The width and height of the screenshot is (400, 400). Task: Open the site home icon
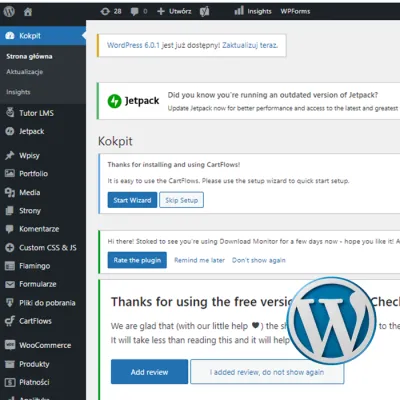(28, 12)
